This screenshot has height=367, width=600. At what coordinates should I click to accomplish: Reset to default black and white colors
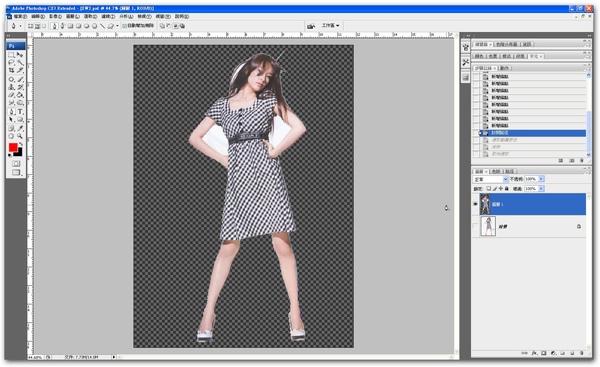coord(10,155)
